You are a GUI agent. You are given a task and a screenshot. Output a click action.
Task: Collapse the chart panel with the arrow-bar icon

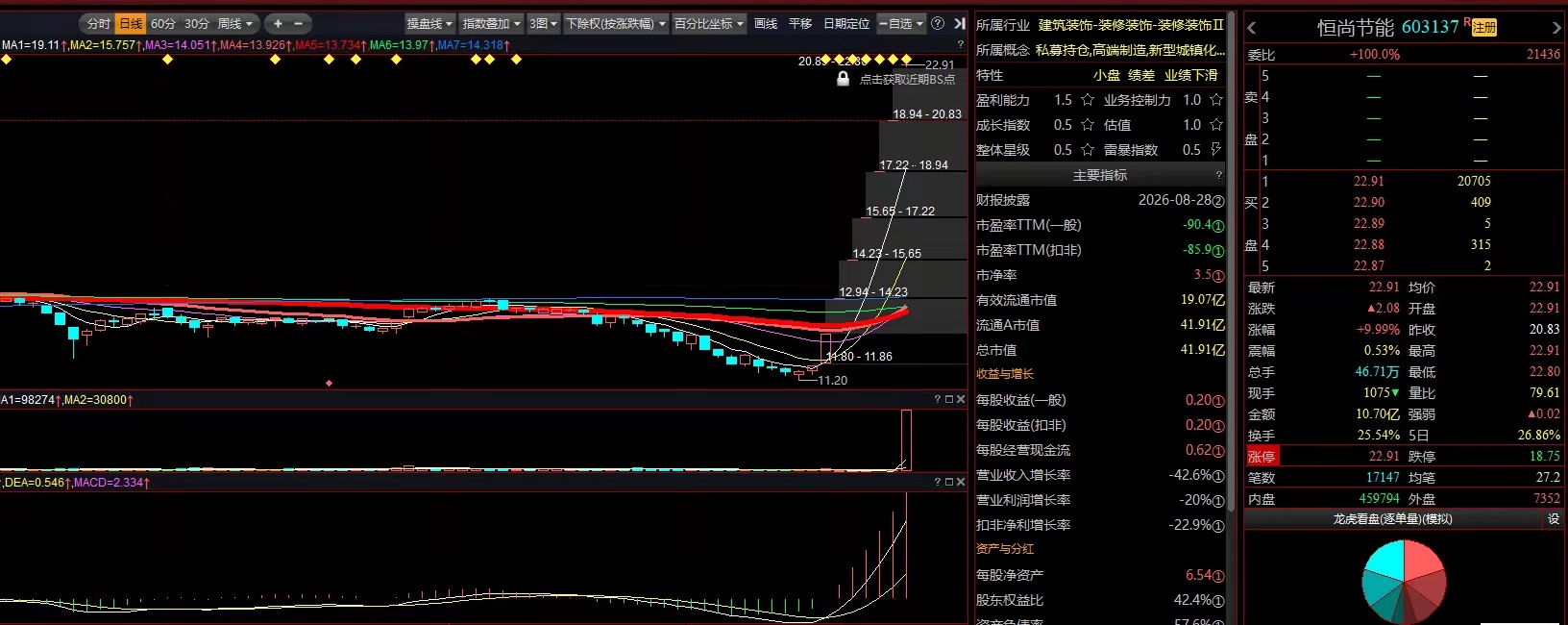pos(959,23)
